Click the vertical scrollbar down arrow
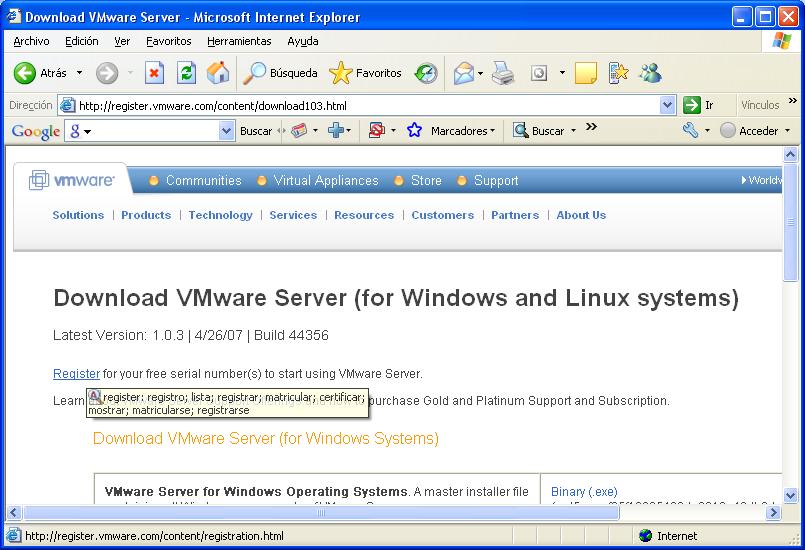 pyautogui.click(x=790, y=495)
